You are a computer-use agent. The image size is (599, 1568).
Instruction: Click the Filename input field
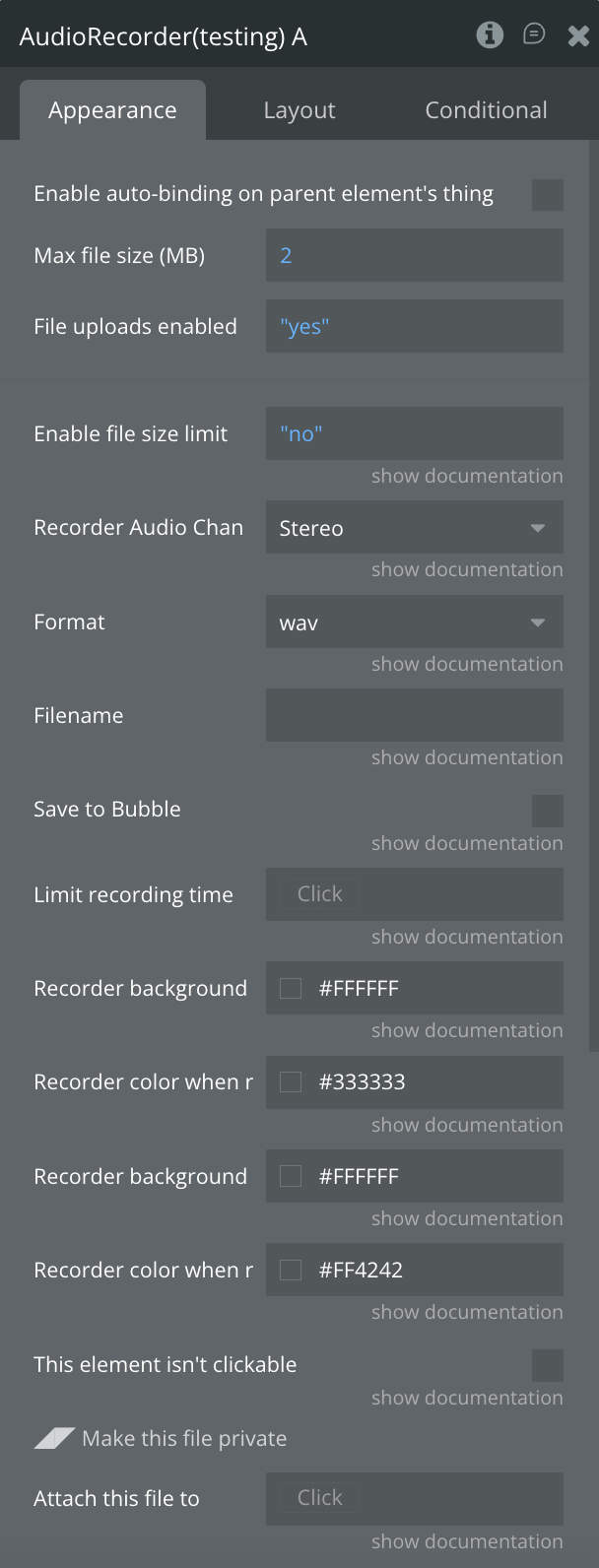tap(414, 716)
